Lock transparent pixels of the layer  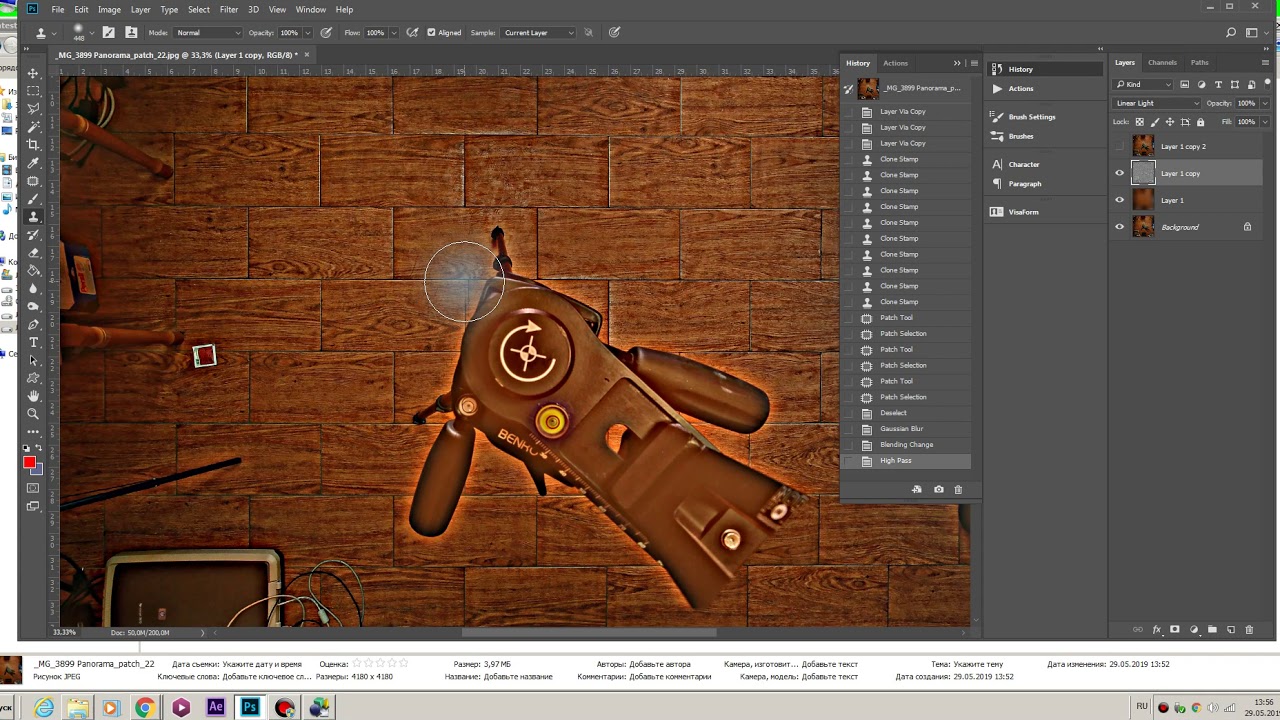point(1138,122)
